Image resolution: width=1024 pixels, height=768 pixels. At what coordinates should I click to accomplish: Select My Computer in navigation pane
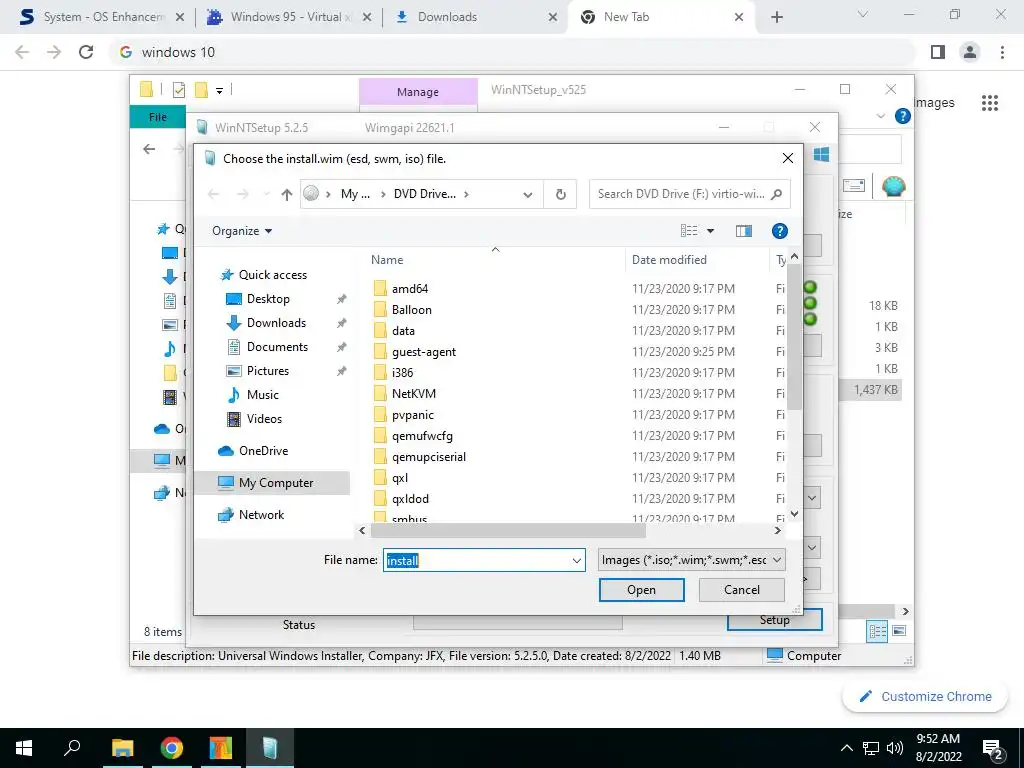pos(273,483)
